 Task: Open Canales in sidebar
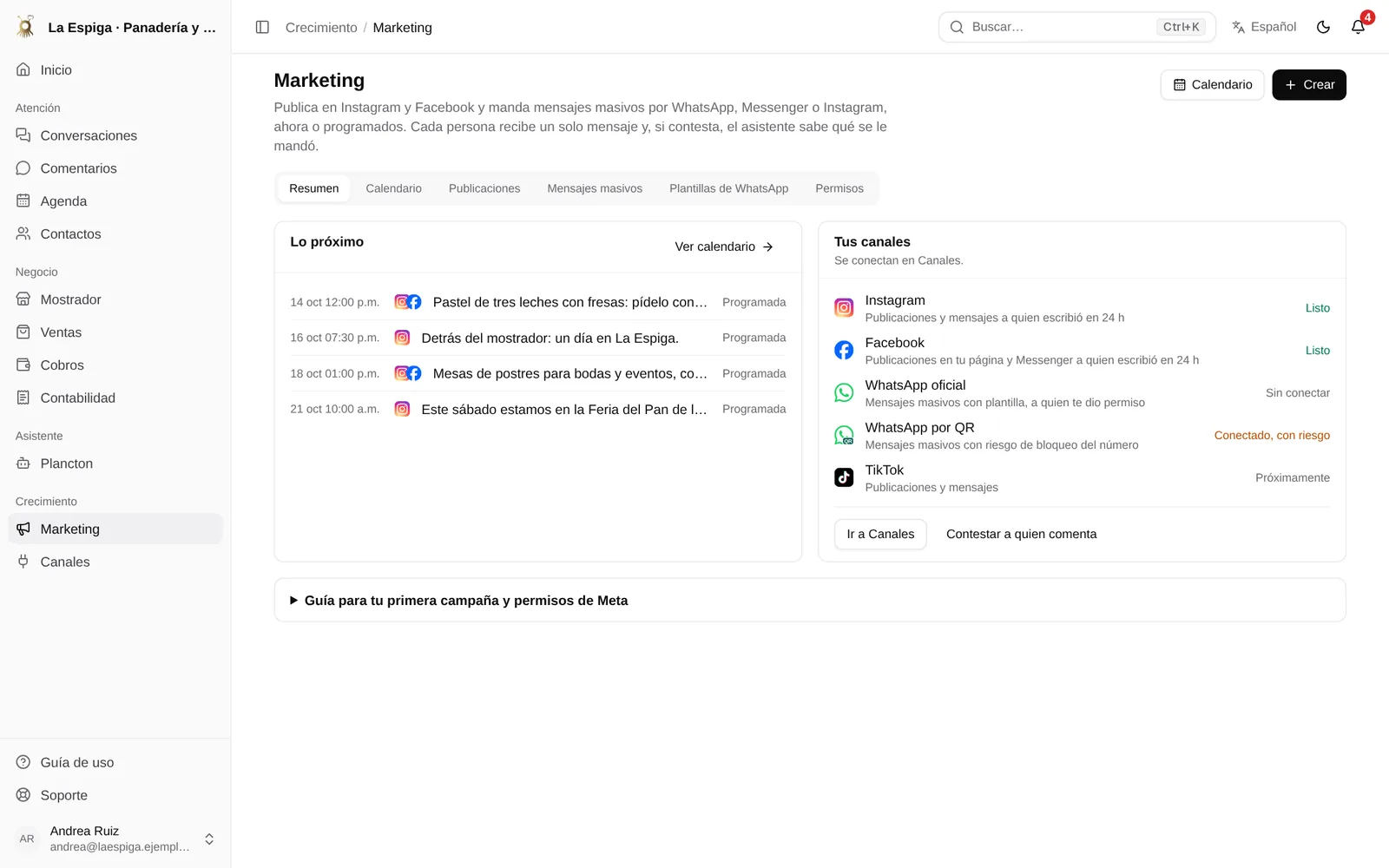click(x=115, y=562)
